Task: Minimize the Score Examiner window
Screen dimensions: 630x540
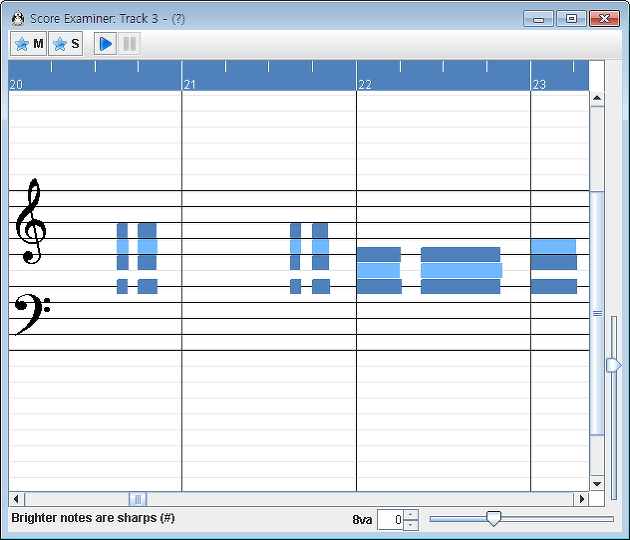Action: [538, 18]
